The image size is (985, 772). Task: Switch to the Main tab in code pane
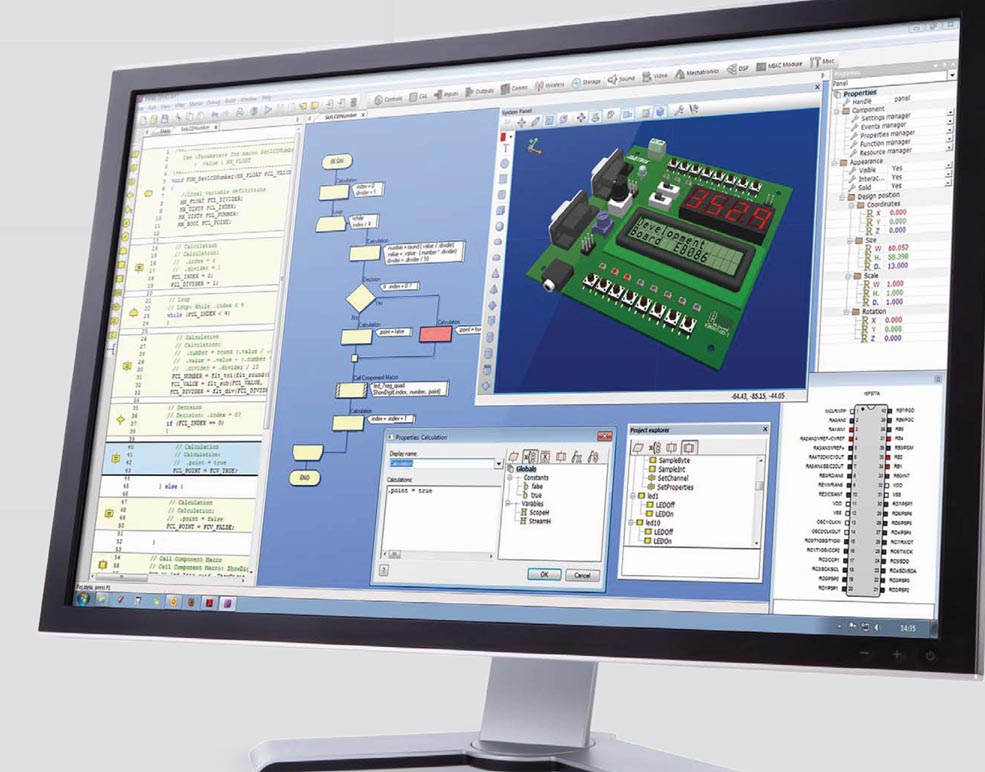[164, 131]
